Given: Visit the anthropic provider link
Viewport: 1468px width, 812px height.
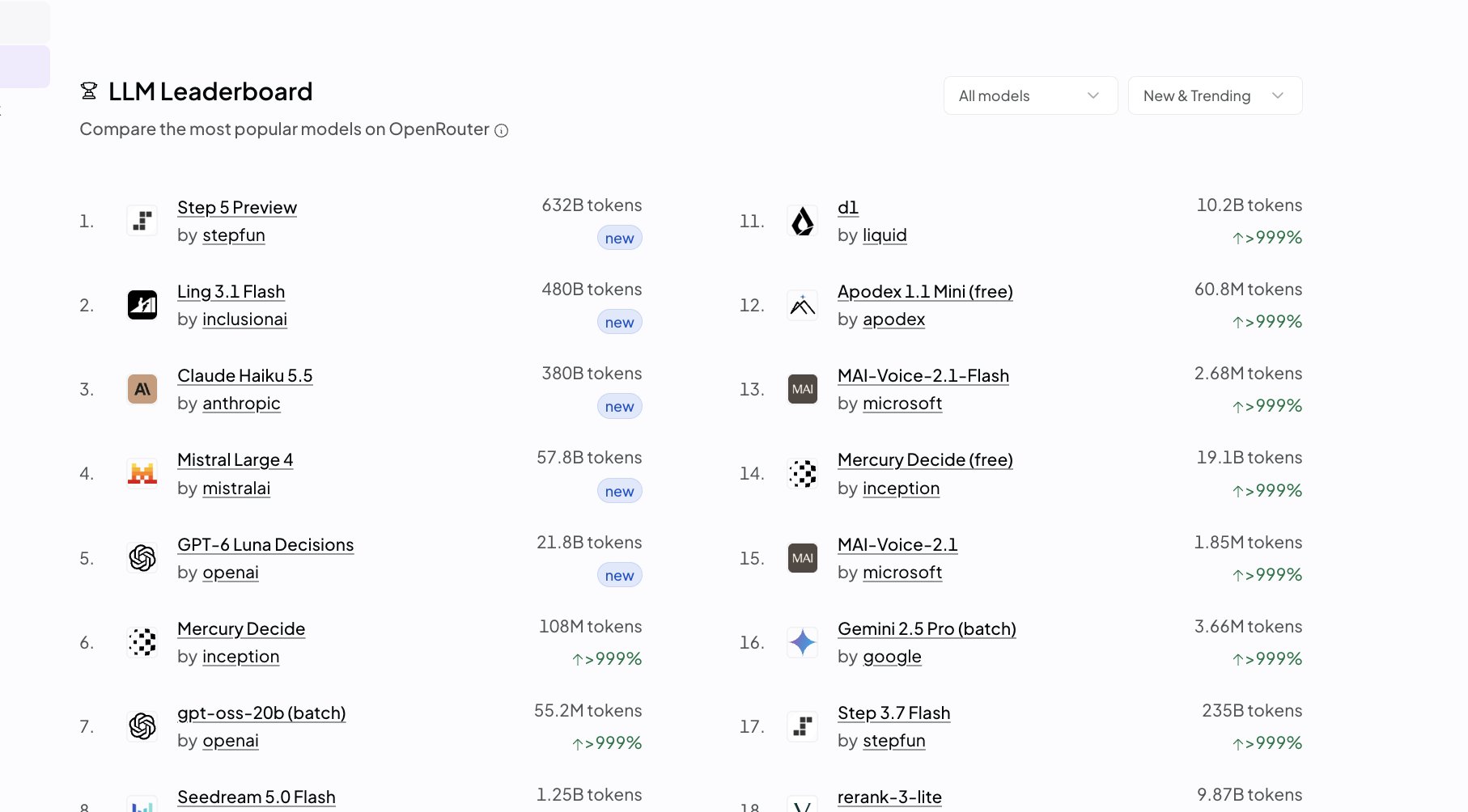Looking at the screenshot, I should pyautogui.click(x=241, y=403).
